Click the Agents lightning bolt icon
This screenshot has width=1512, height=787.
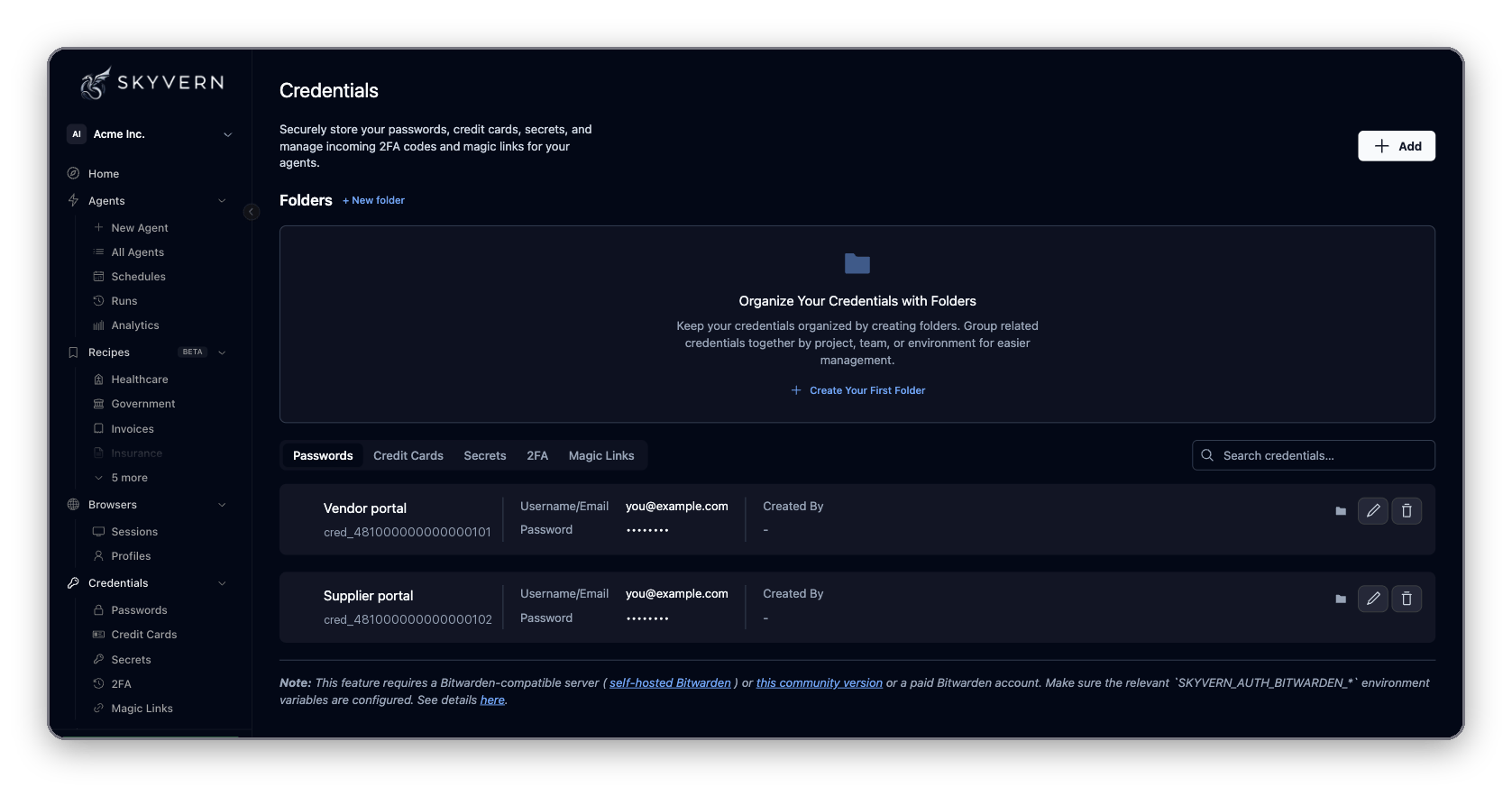click(73, 200)
